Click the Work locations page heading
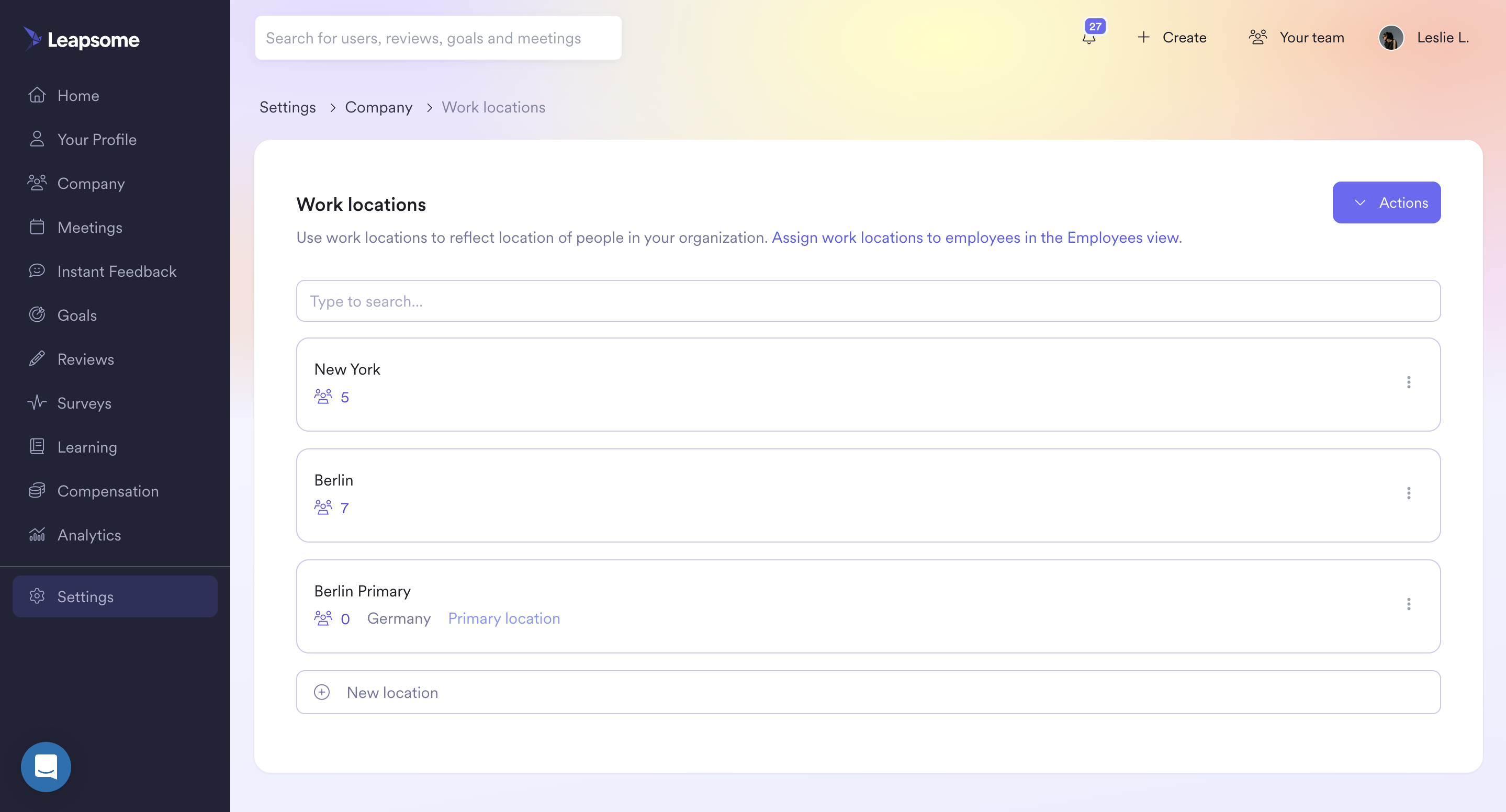Screen dimensions: 1506x812 (361, 204)
